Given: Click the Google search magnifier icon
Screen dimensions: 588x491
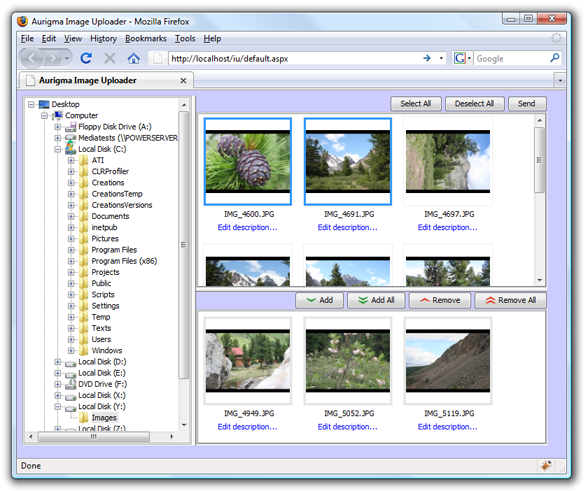Looking at the screenshot, I should 555,58.
